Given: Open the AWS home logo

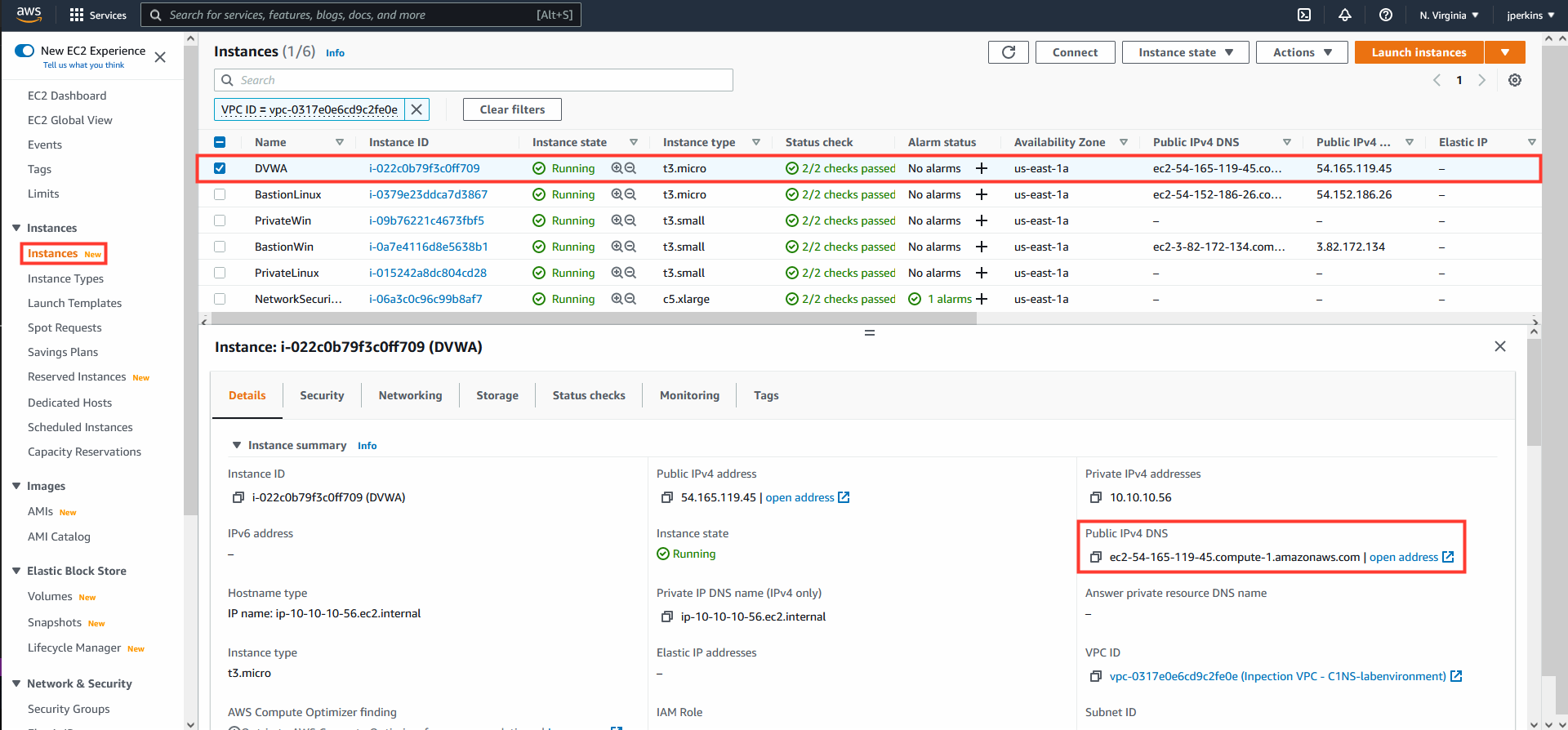Looking at the screenshot, I should [29, 15].
